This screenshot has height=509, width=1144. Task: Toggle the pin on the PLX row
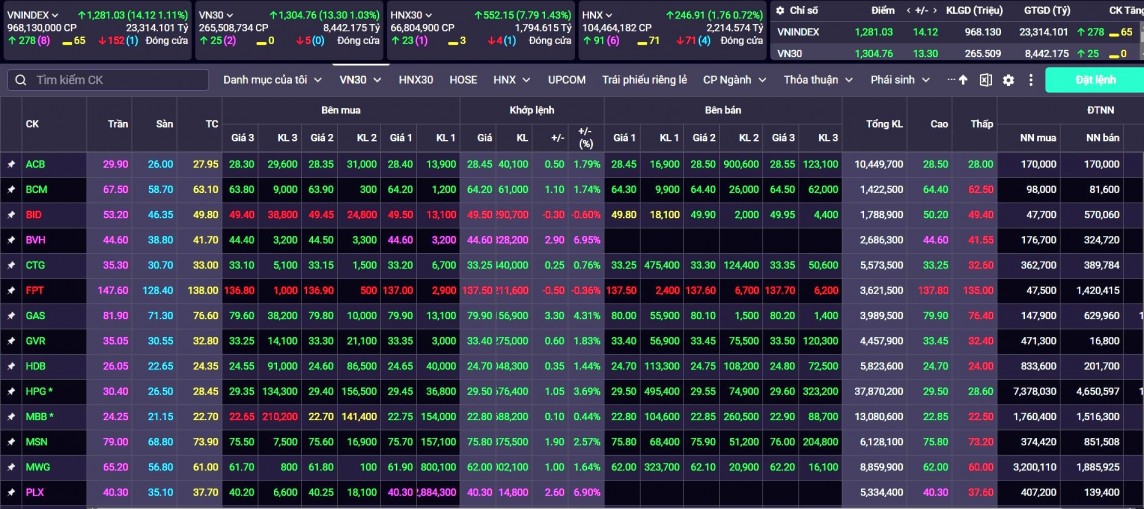tap(11, 492)
